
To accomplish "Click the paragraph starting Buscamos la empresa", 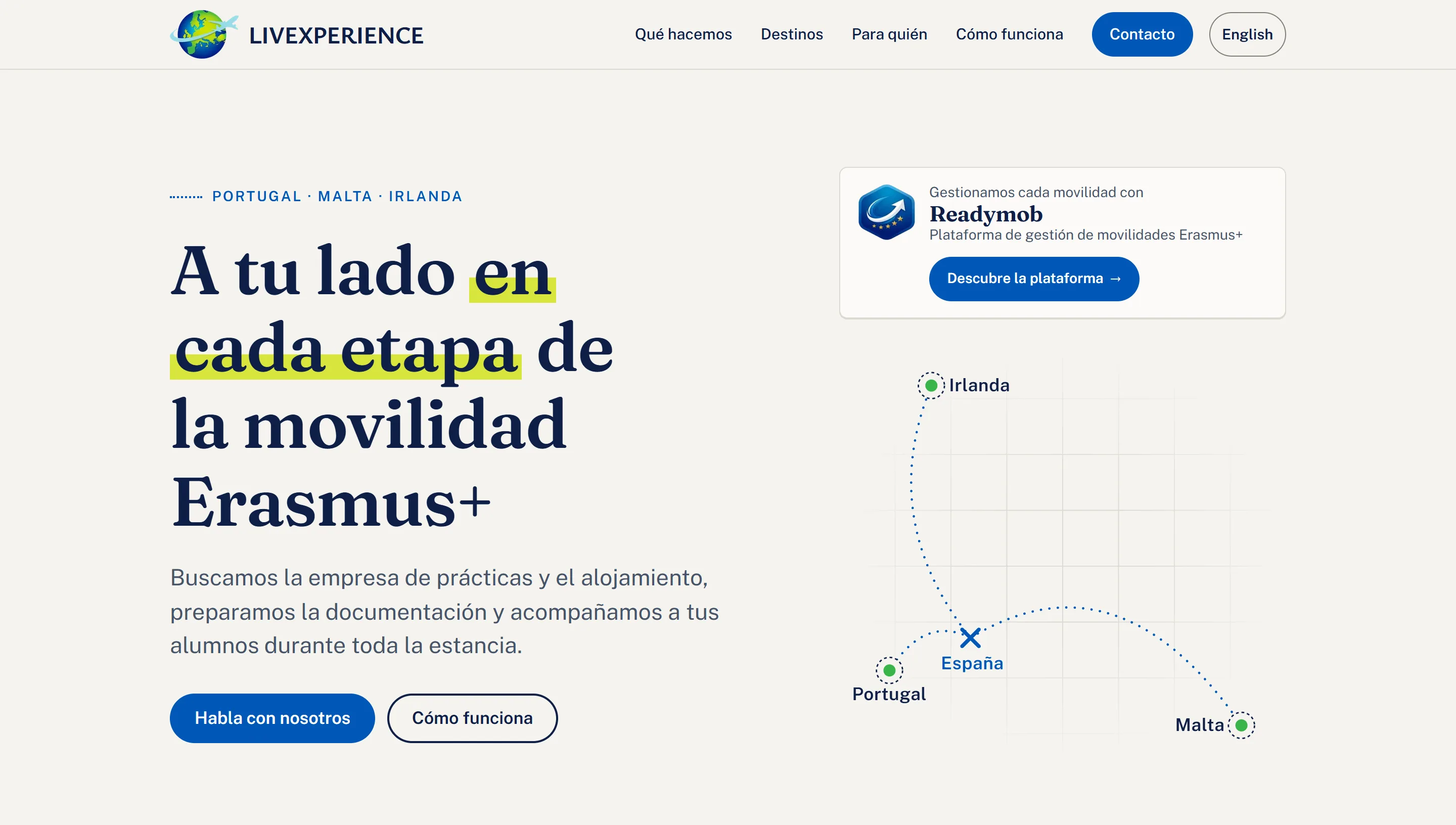I will coord(444,611).
